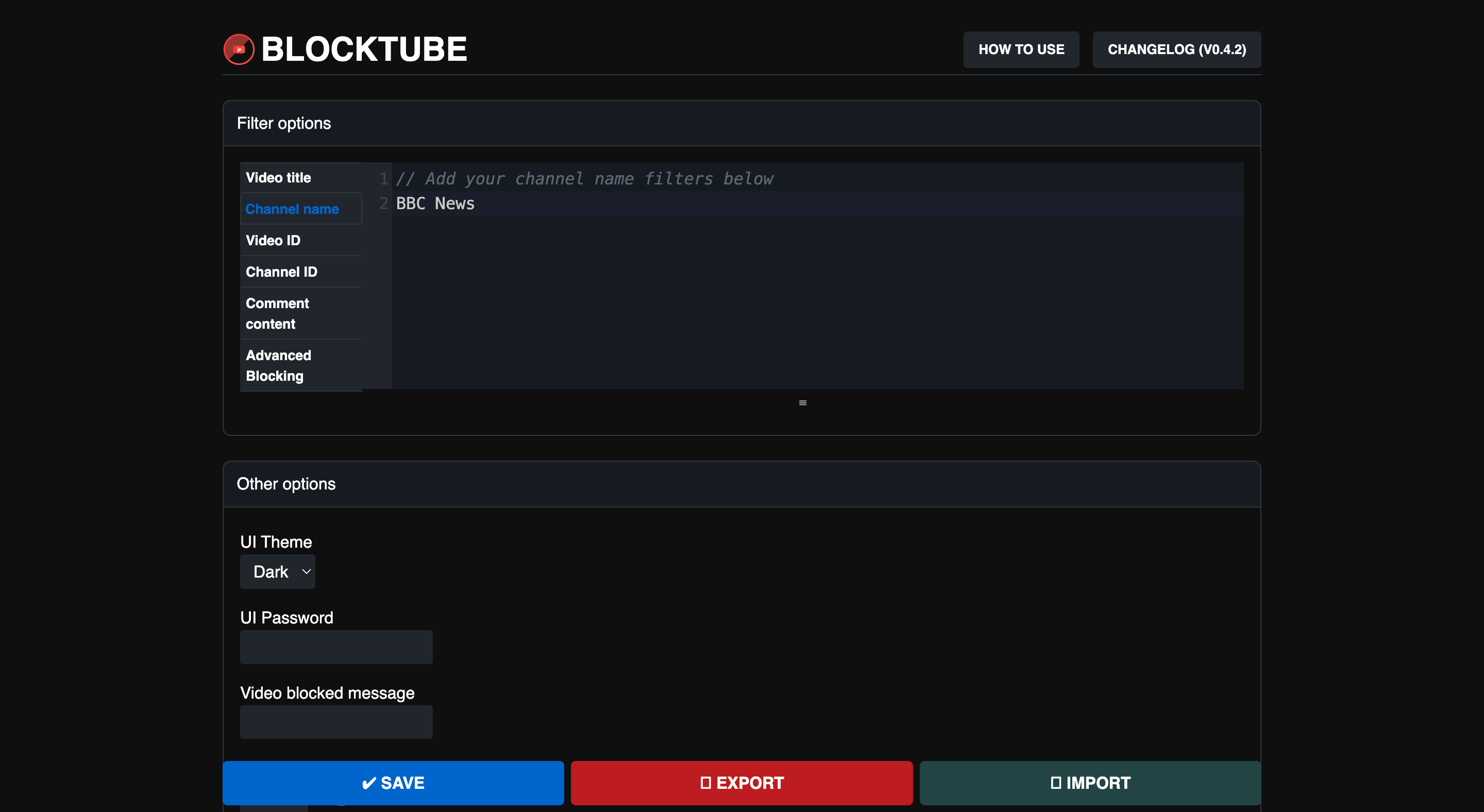The image size is (1484, 812).
Task: Click the UI Password input field
Action: coord(336,647)
